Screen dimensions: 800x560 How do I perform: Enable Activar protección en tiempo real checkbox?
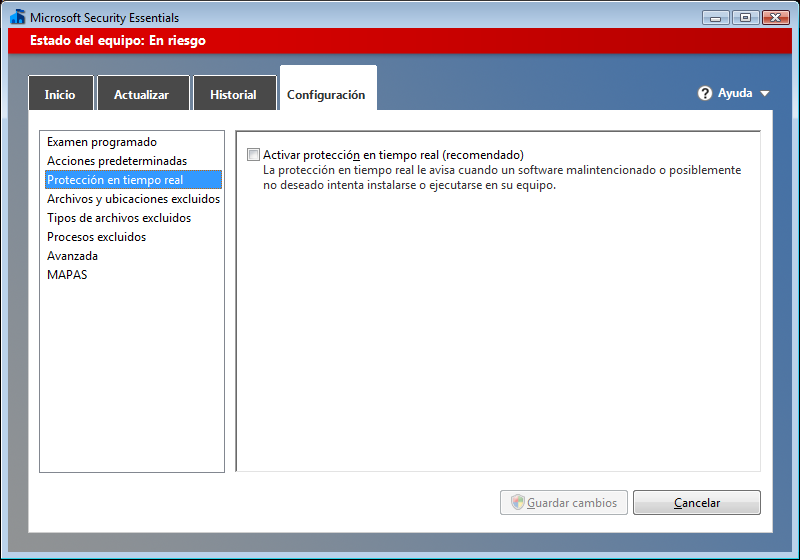tap(253, 155)
